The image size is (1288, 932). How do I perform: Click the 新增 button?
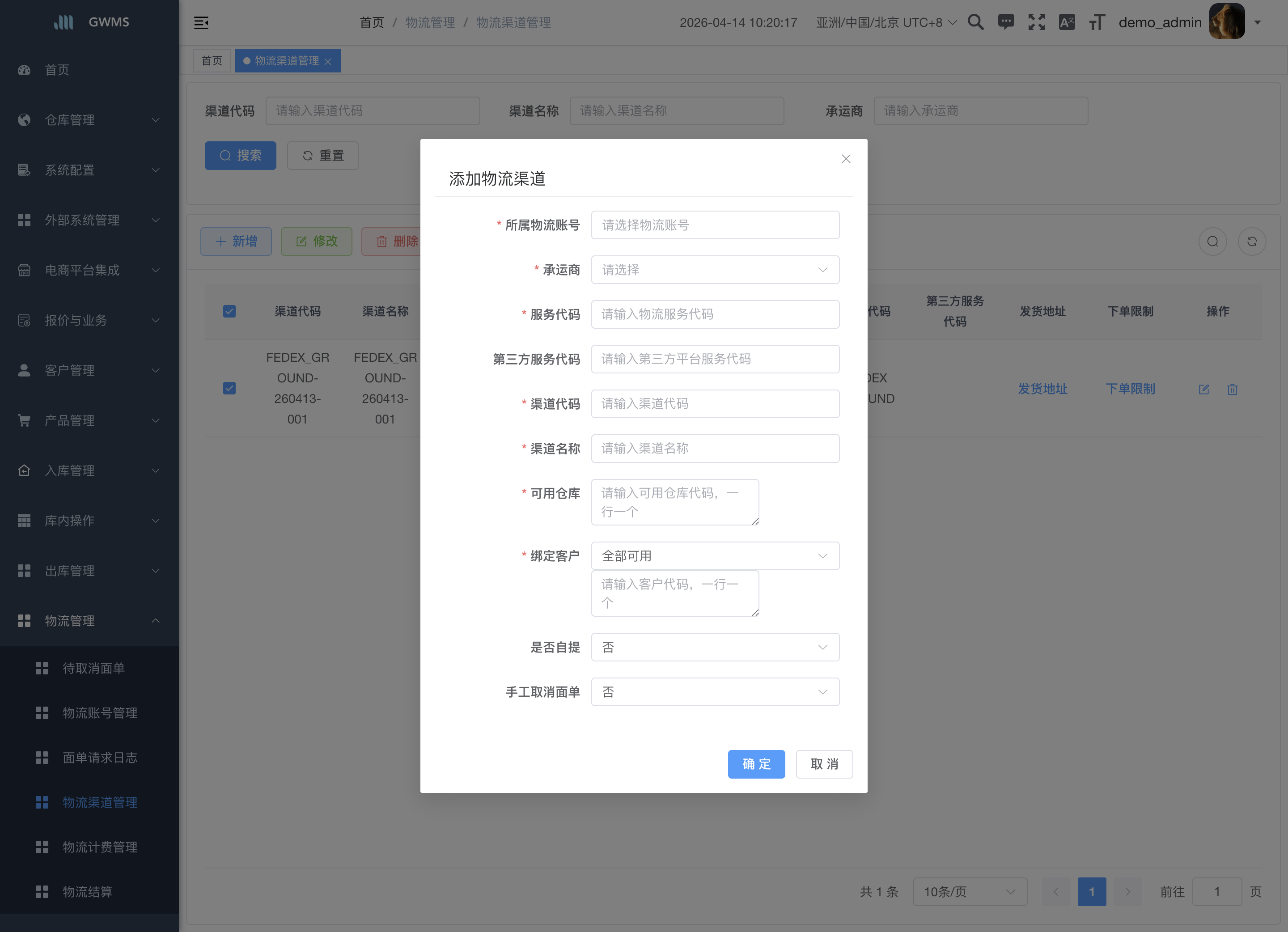(x=236, y=241)
